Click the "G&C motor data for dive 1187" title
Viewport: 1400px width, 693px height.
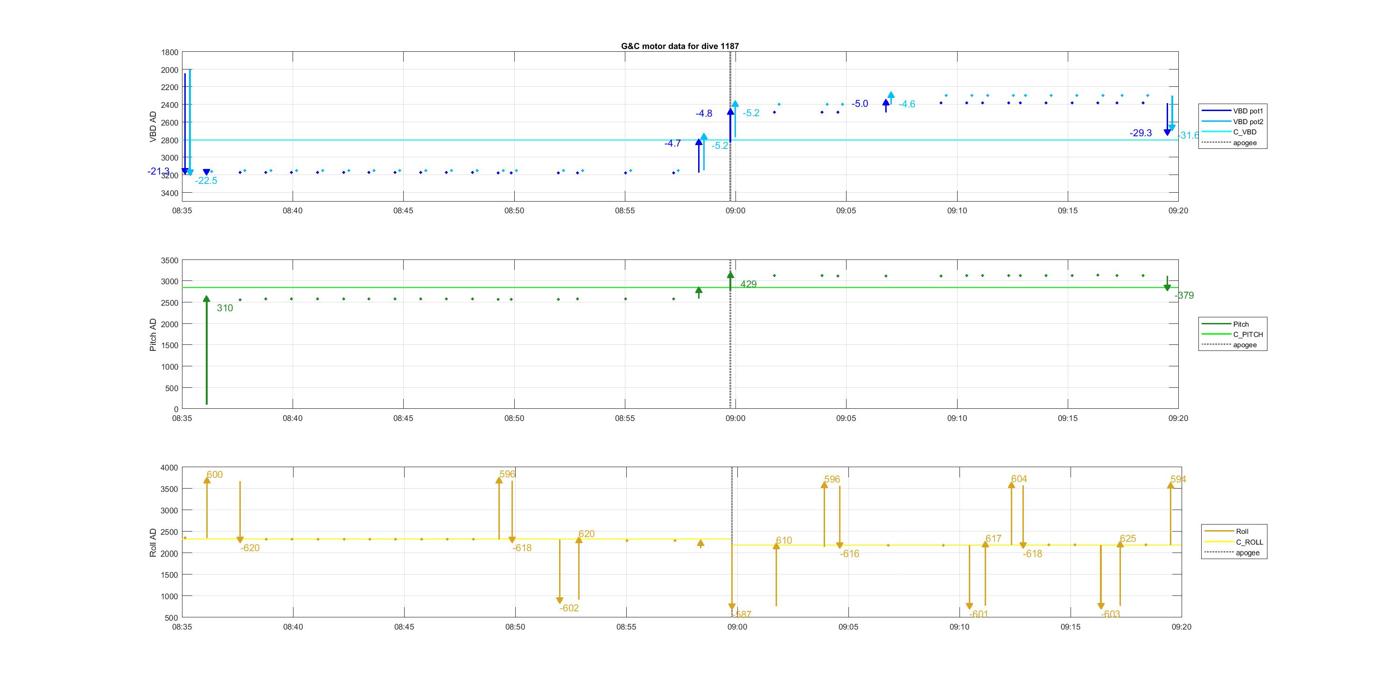680,46
